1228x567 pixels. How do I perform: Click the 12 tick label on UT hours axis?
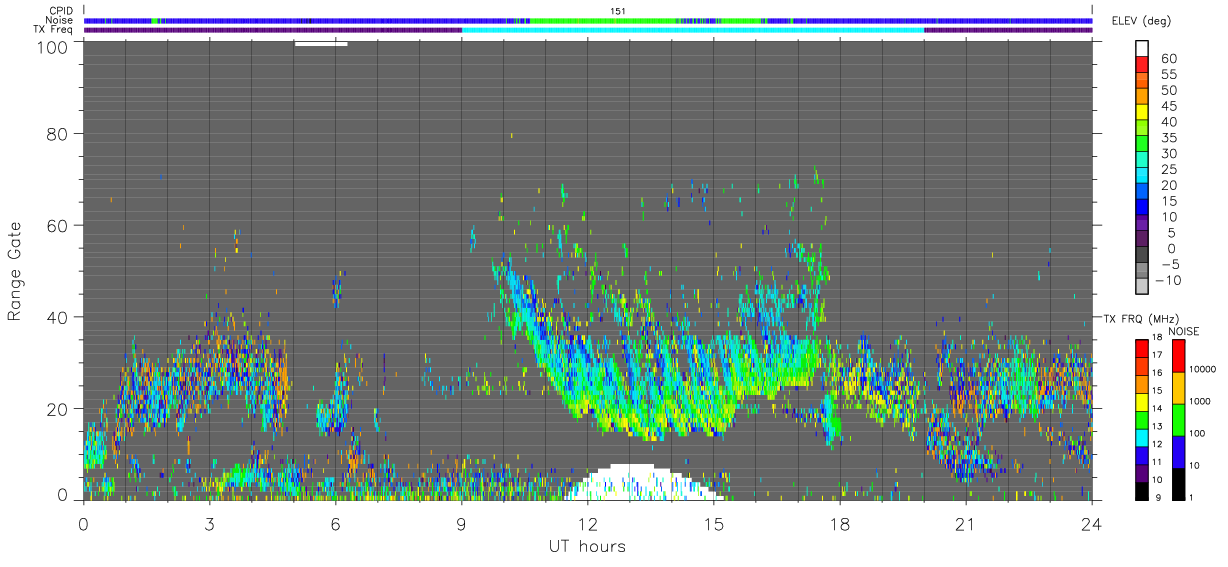588,524
